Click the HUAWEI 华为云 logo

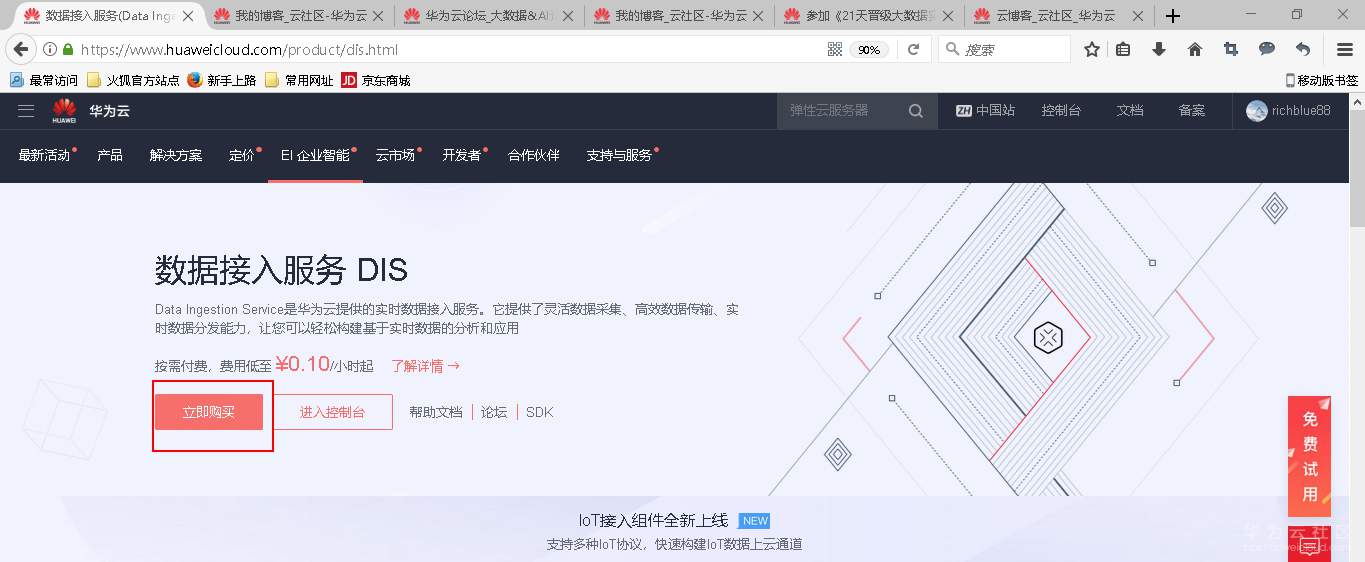point(91,110)
